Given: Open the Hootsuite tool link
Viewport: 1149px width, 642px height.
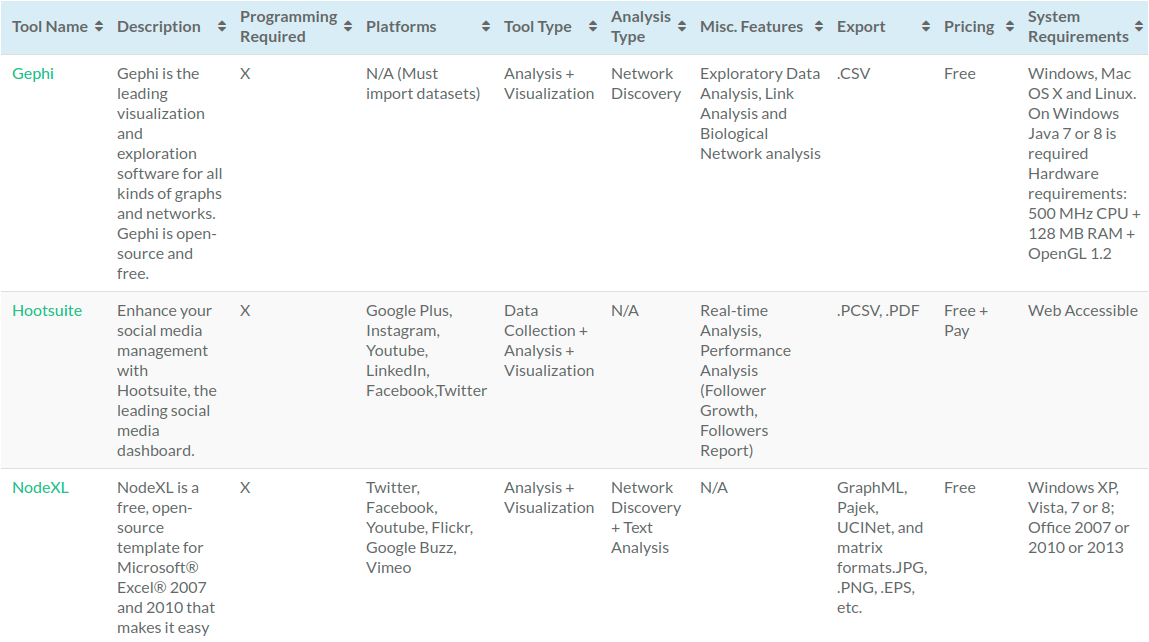Looking at the screenshot, I should click(x=47, y=311).
